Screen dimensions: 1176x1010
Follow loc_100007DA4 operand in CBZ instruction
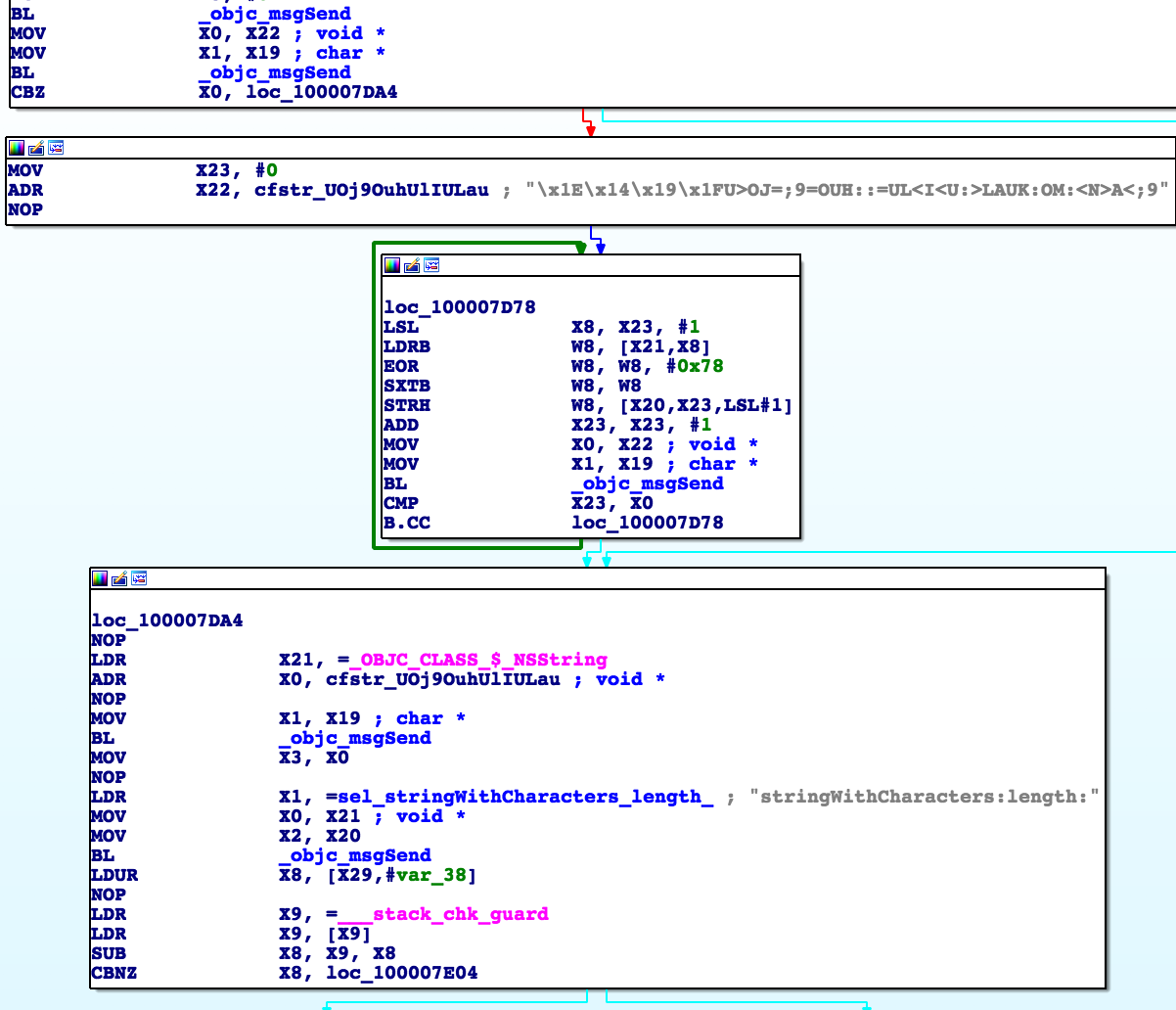(321, 92)
